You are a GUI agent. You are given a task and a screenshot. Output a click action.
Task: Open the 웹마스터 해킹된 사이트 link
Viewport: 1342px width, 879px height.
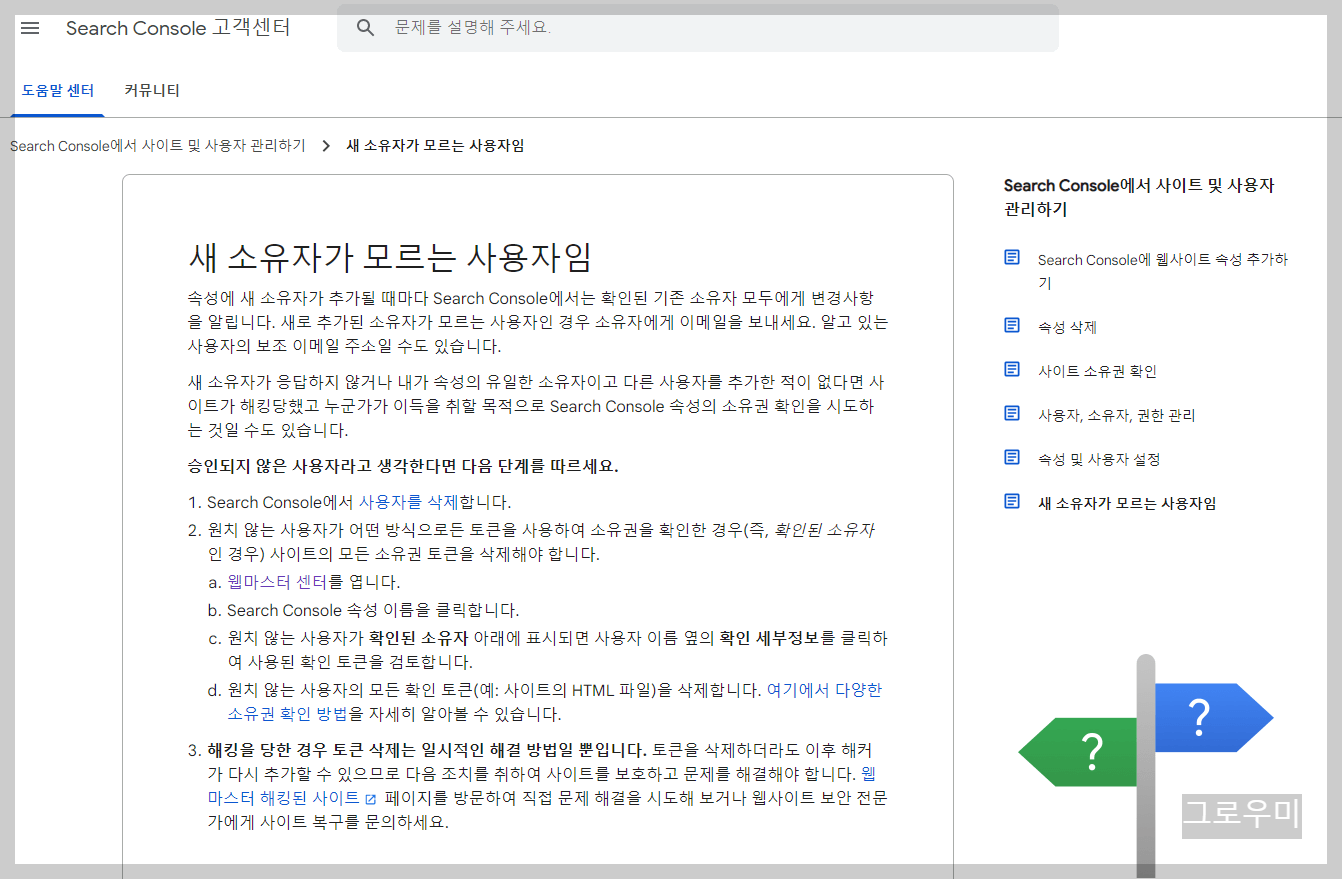pyautogui.click(x=541, y=786)
